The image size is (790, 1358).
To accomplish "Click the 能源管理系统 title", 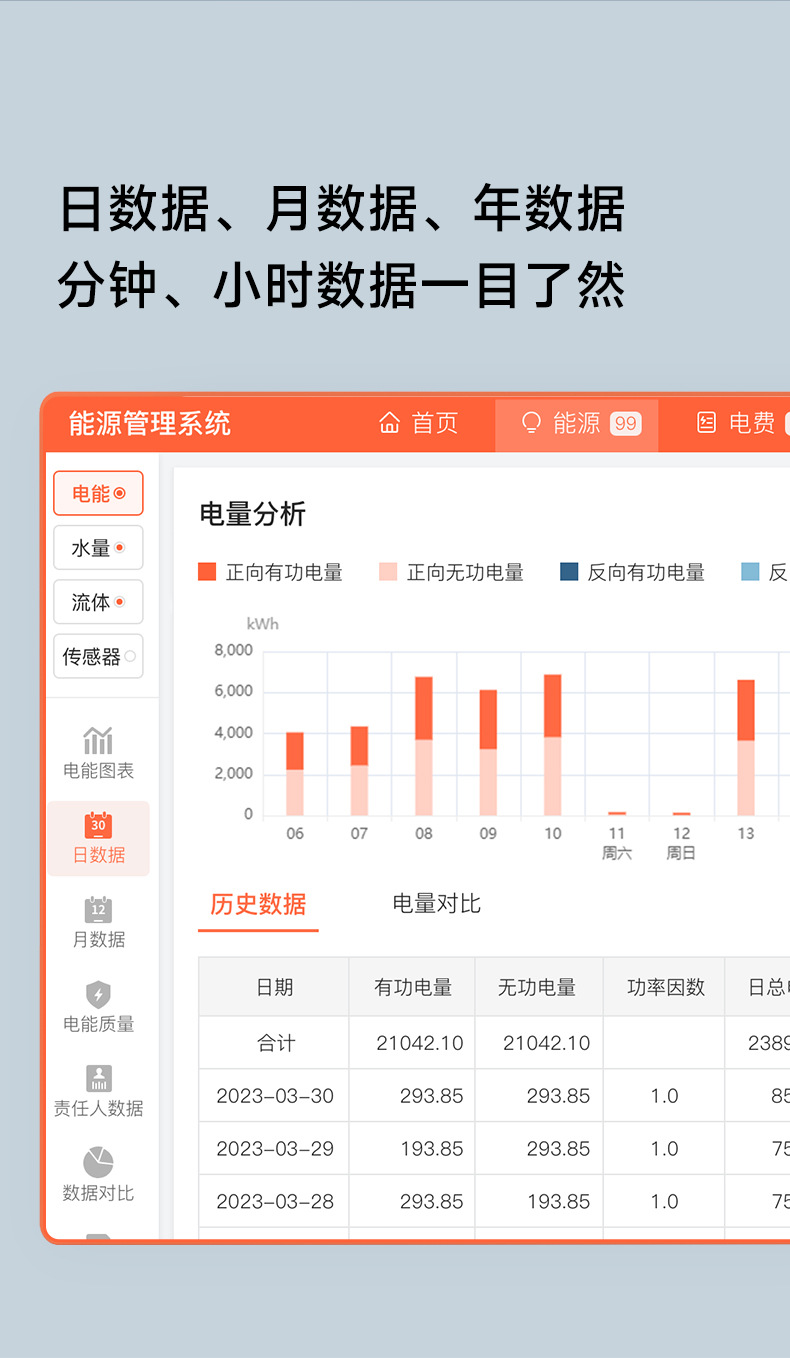I will 150,423.
